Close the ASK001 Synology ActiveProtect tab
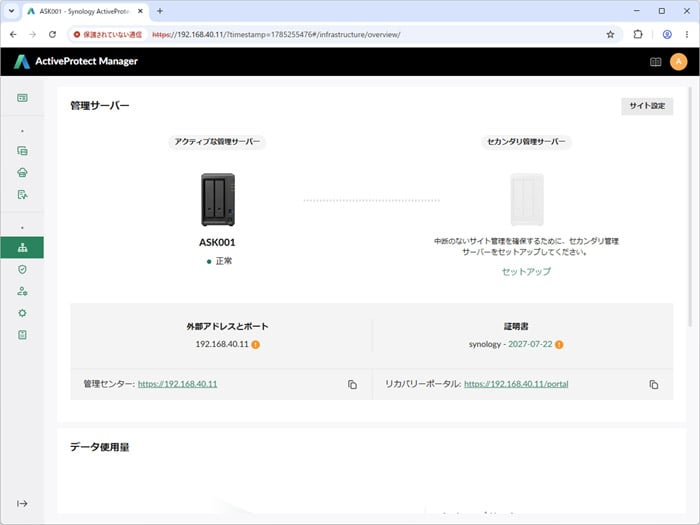The height and width of the screenshot is (525, 700). 140,11
